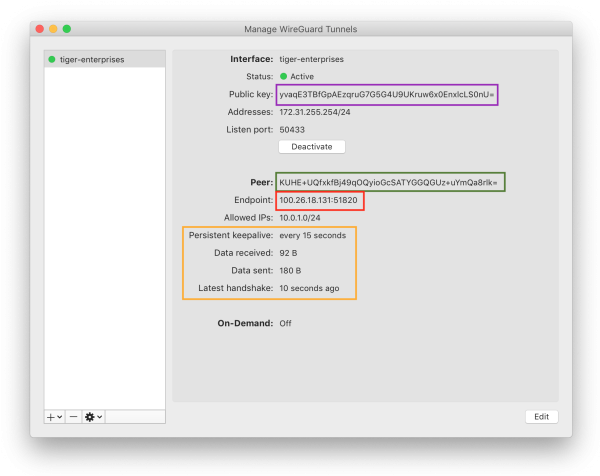The height and width of the screenshot is (476, 600).
Task: Open the add tunnel plus menu
Action: point(54,417)
